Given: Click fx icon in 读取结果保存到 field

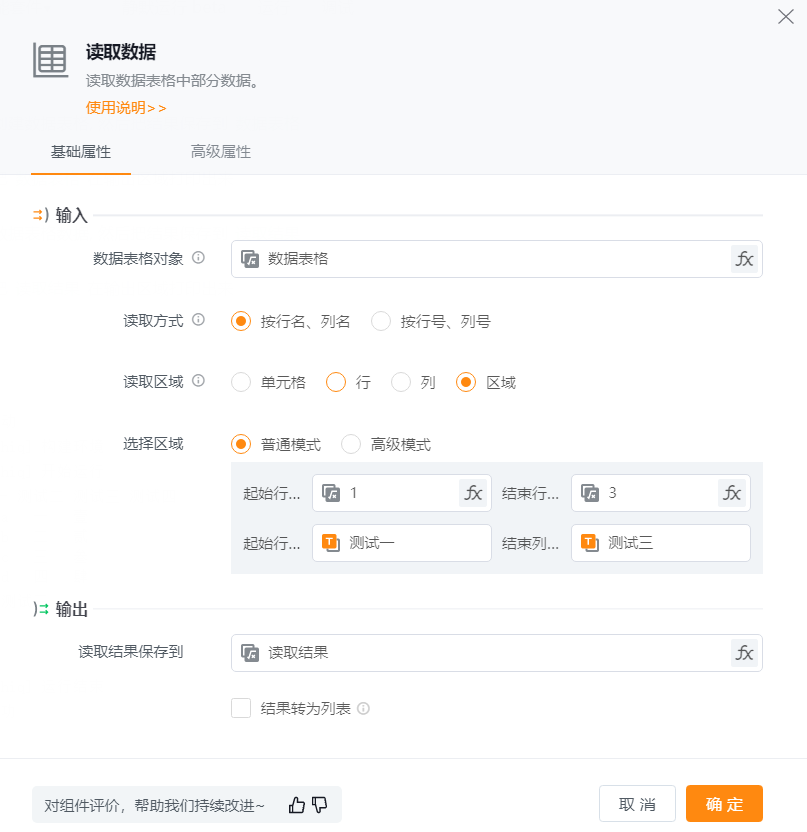Looking at the screenshot, I should click(x=744, y=653).
